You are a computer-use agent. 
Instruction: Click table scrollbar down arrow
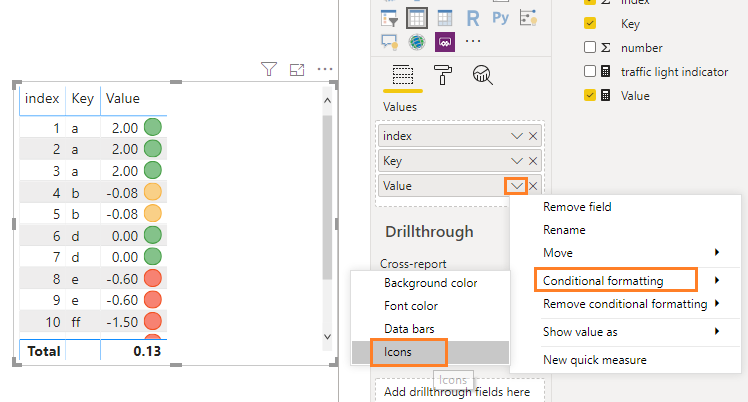click(327, 337)
